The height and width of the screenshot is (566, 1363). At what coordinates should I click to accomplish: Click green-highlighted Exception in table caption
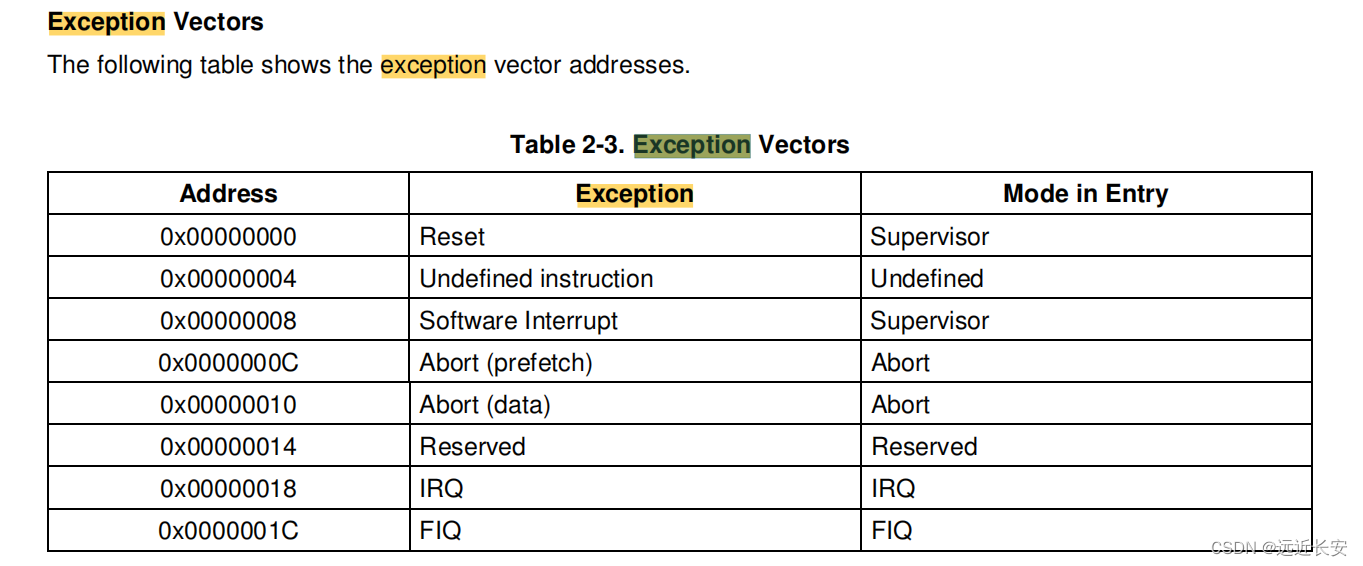coord(691,145)
